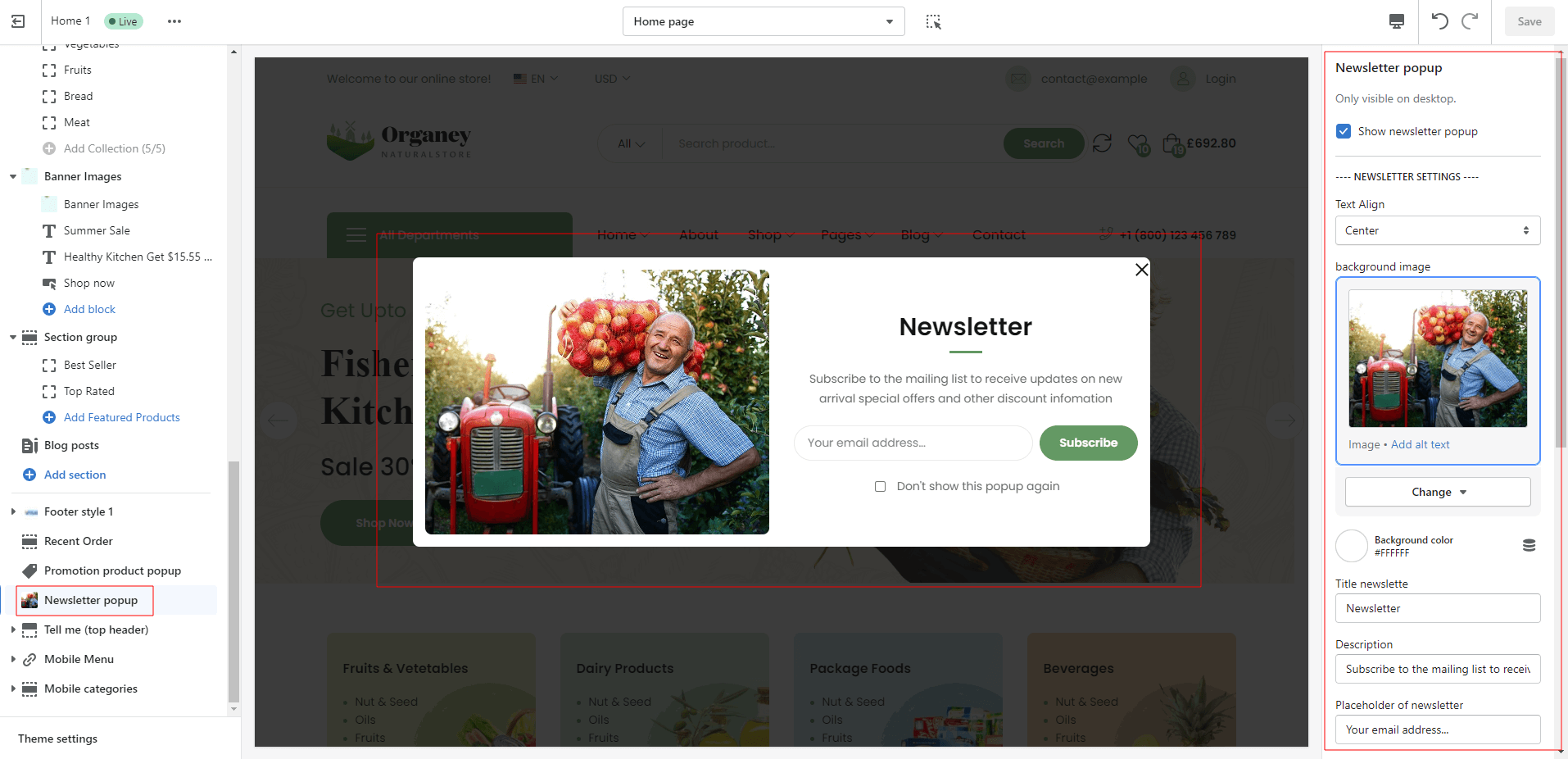Viewport: 1568px width, 759px height.
Task: Open dynamic source icon for Background color
Action: (x=1529, y=546)
